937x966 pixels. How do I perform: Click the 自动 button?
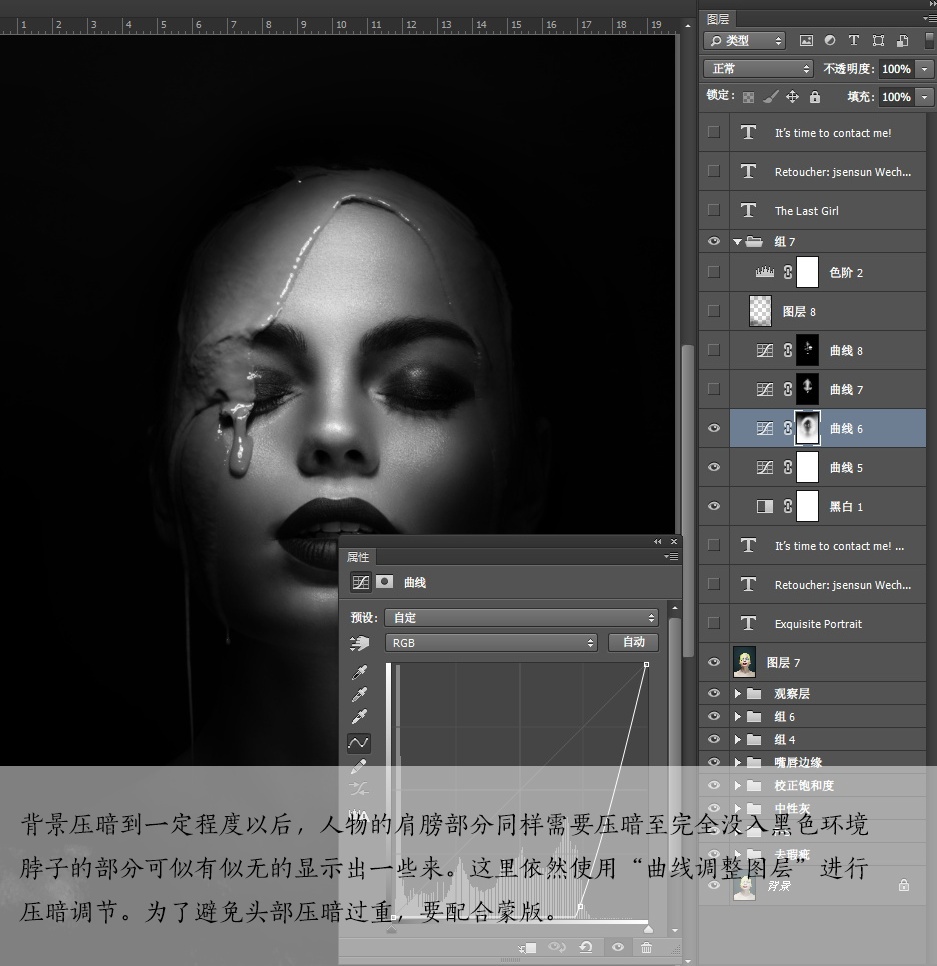633,642
